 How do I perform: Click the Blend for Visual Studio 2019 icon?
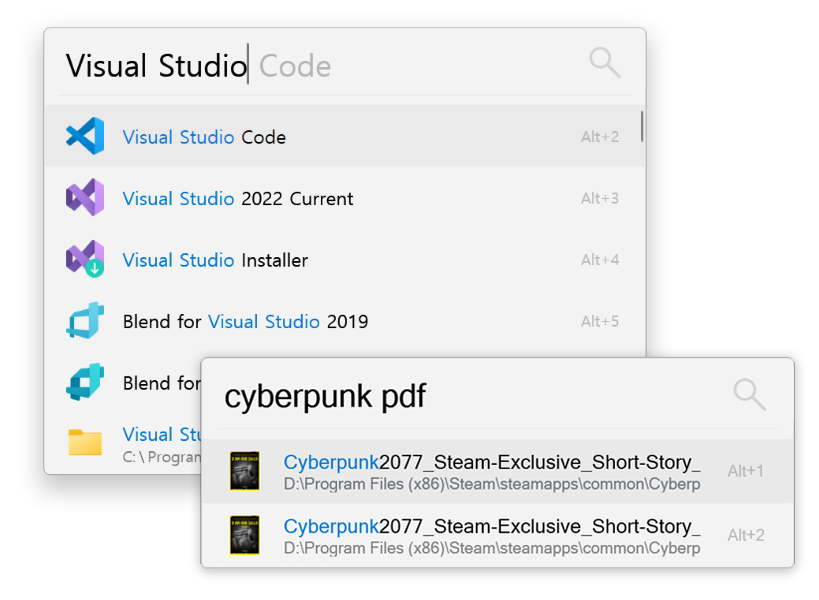pyautogui.click(x=85, y=321)
